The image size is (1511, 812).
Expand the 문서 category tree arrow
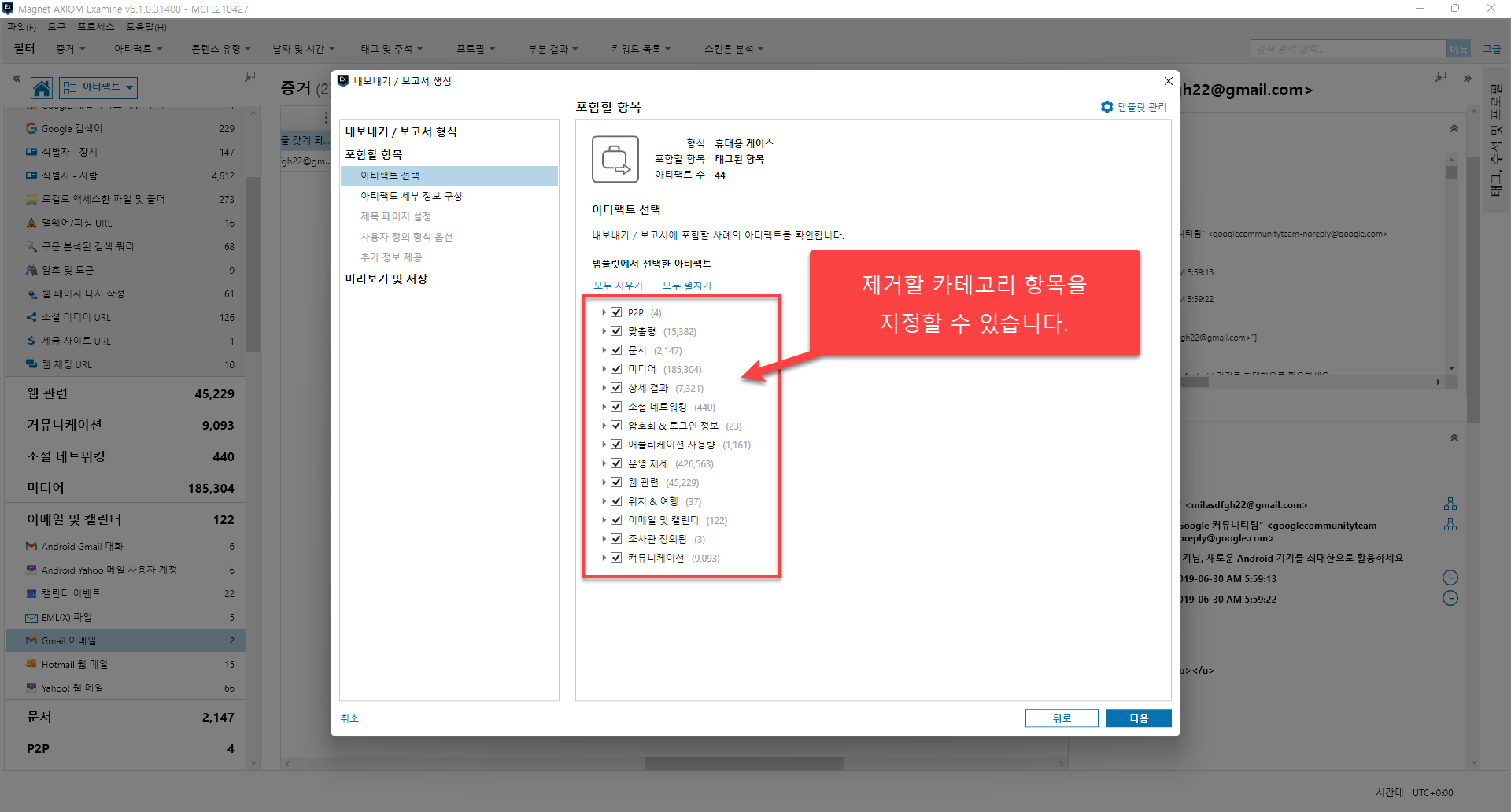point(604,350)
